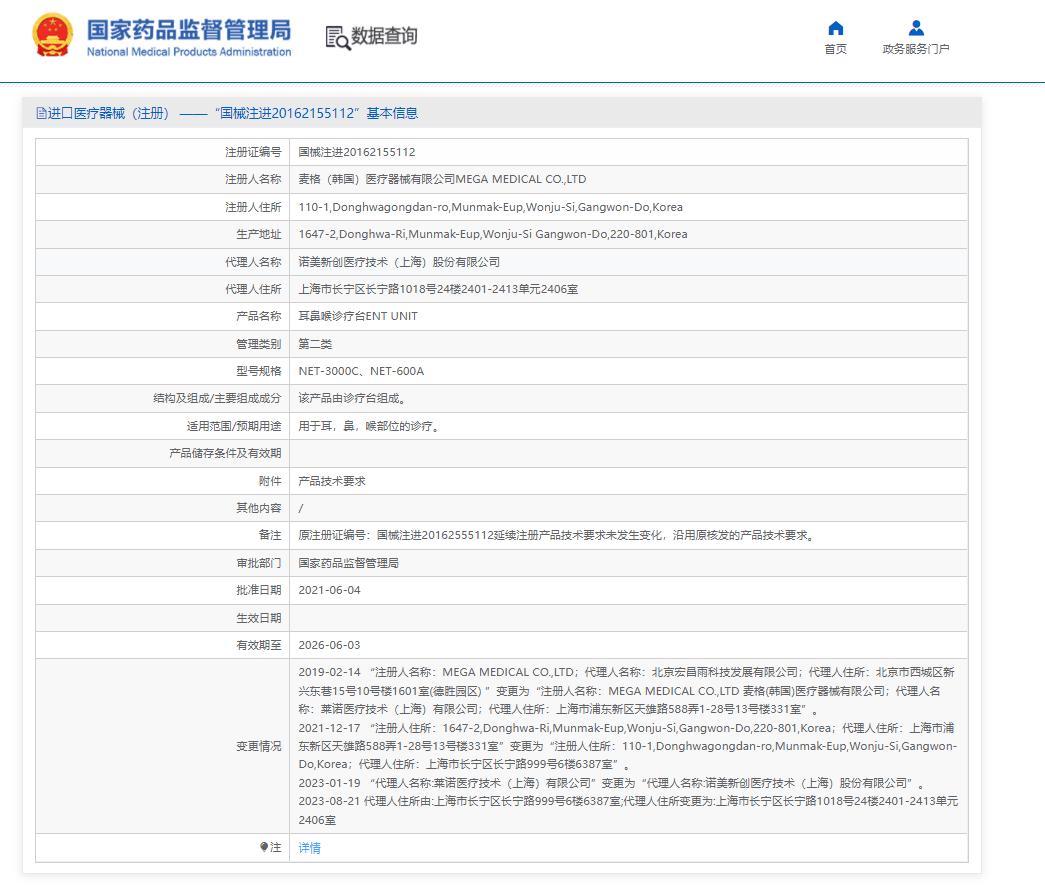Select the 政务服务门户 navigation item
Screen dimensions: 1045x890
915,49
